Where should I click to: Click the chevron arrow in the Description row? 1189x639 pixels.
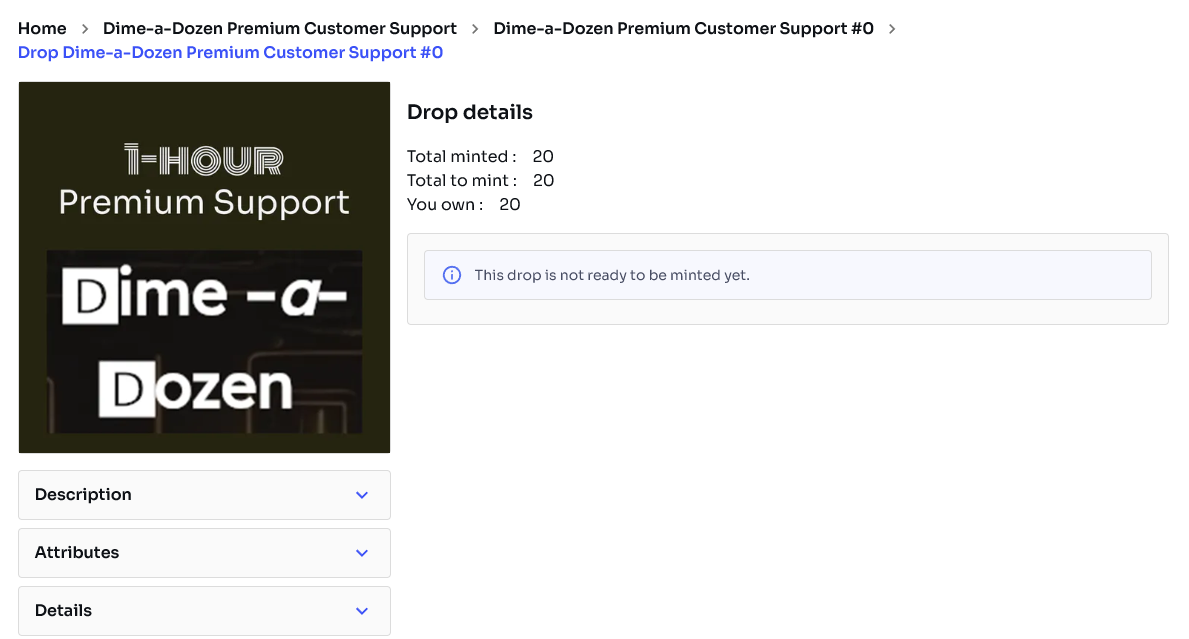click(362, 495)
